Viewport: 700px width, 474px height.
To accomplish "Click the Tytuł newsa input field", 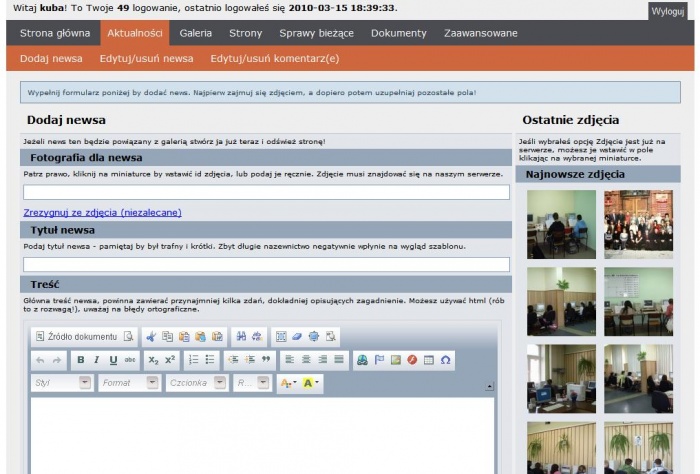I will pos(267,264).
